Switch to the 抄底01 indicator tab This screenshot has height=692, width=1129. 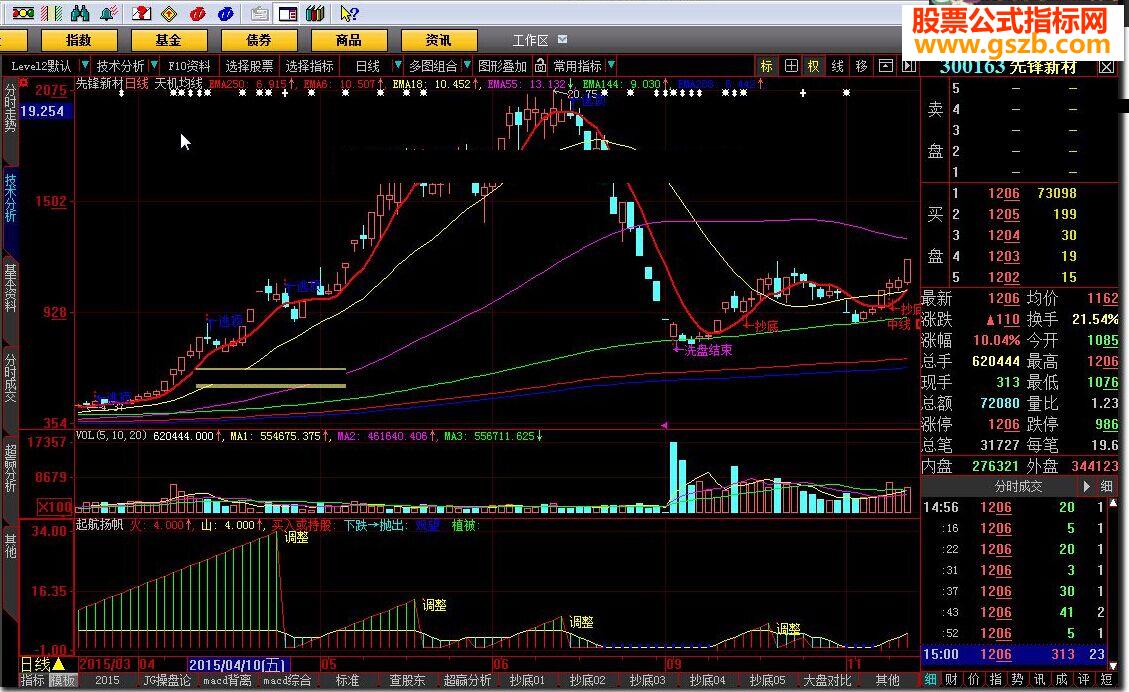tap(524, 680)
